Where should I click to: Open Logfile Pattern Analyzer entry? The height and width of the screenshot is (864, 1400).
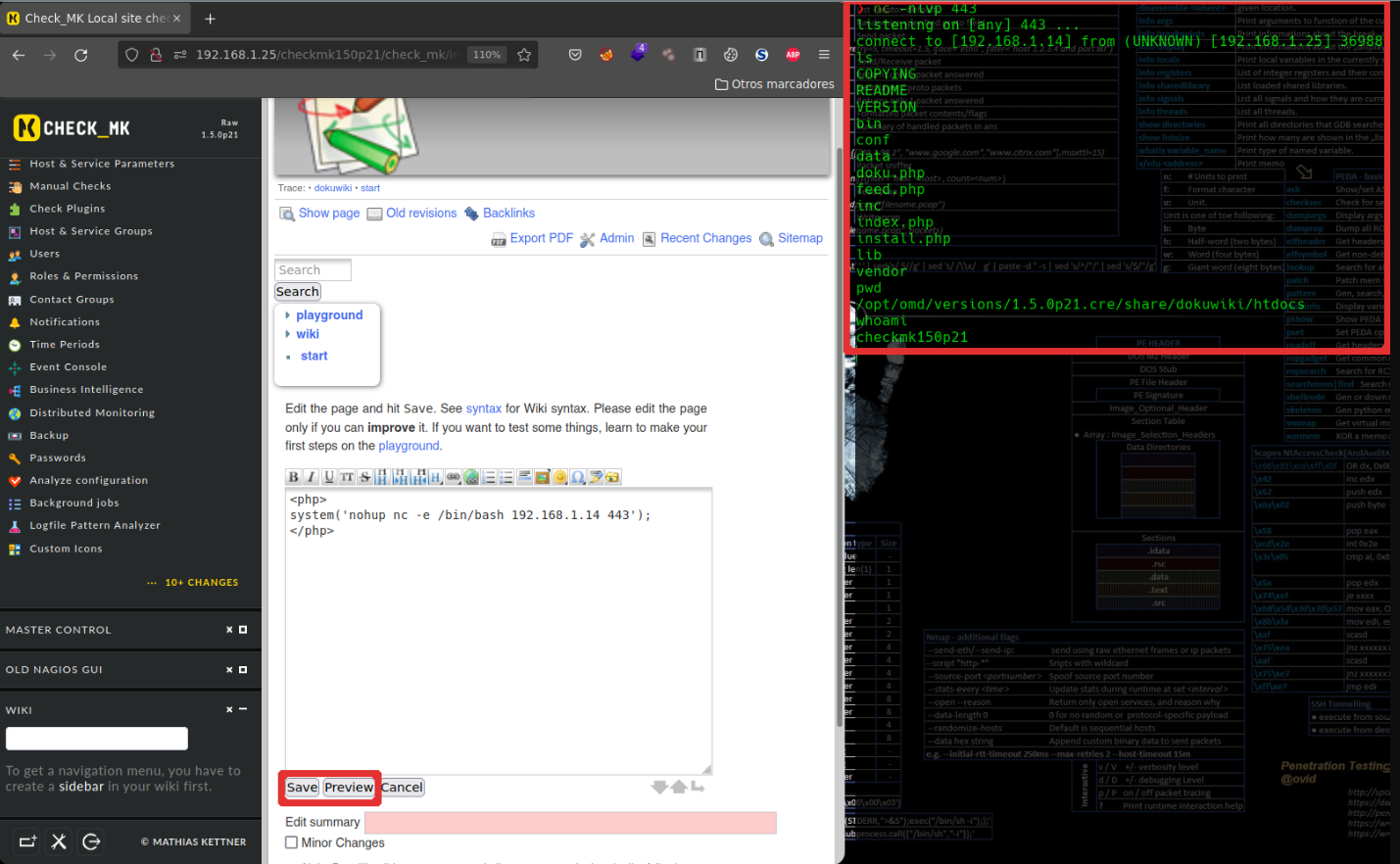[x=95, y=525]
